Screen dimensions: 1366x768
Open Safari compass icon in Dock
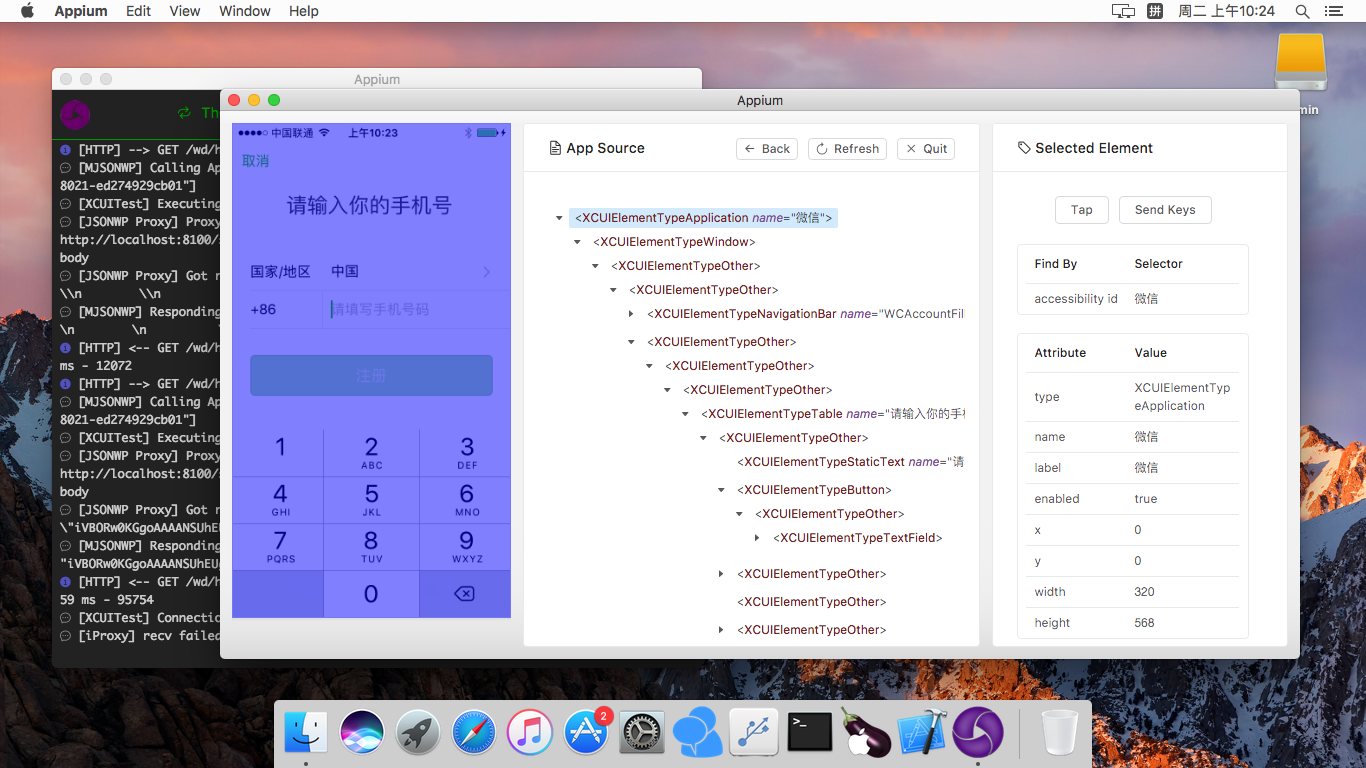[x=474, y=732]
